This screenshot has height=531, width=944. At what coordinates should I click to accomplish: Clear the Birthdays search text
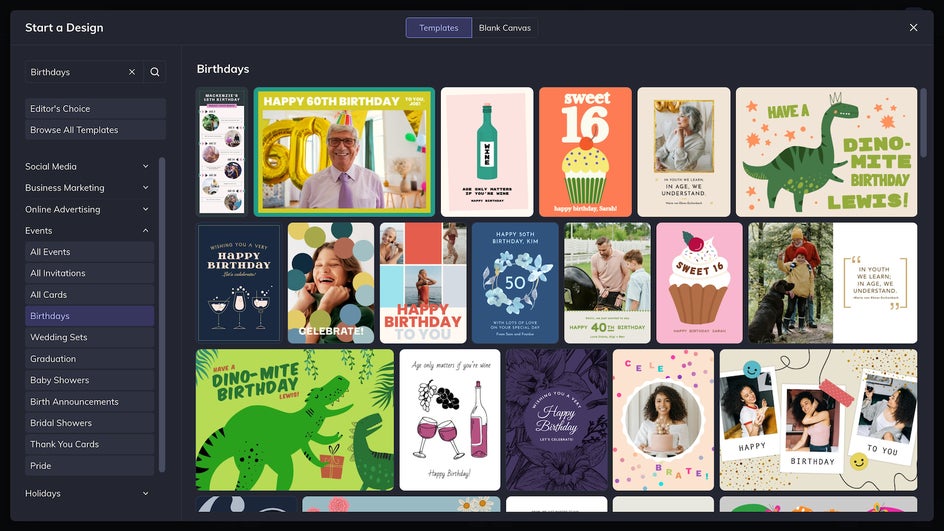pyautogui.click(x=132, y=72)
